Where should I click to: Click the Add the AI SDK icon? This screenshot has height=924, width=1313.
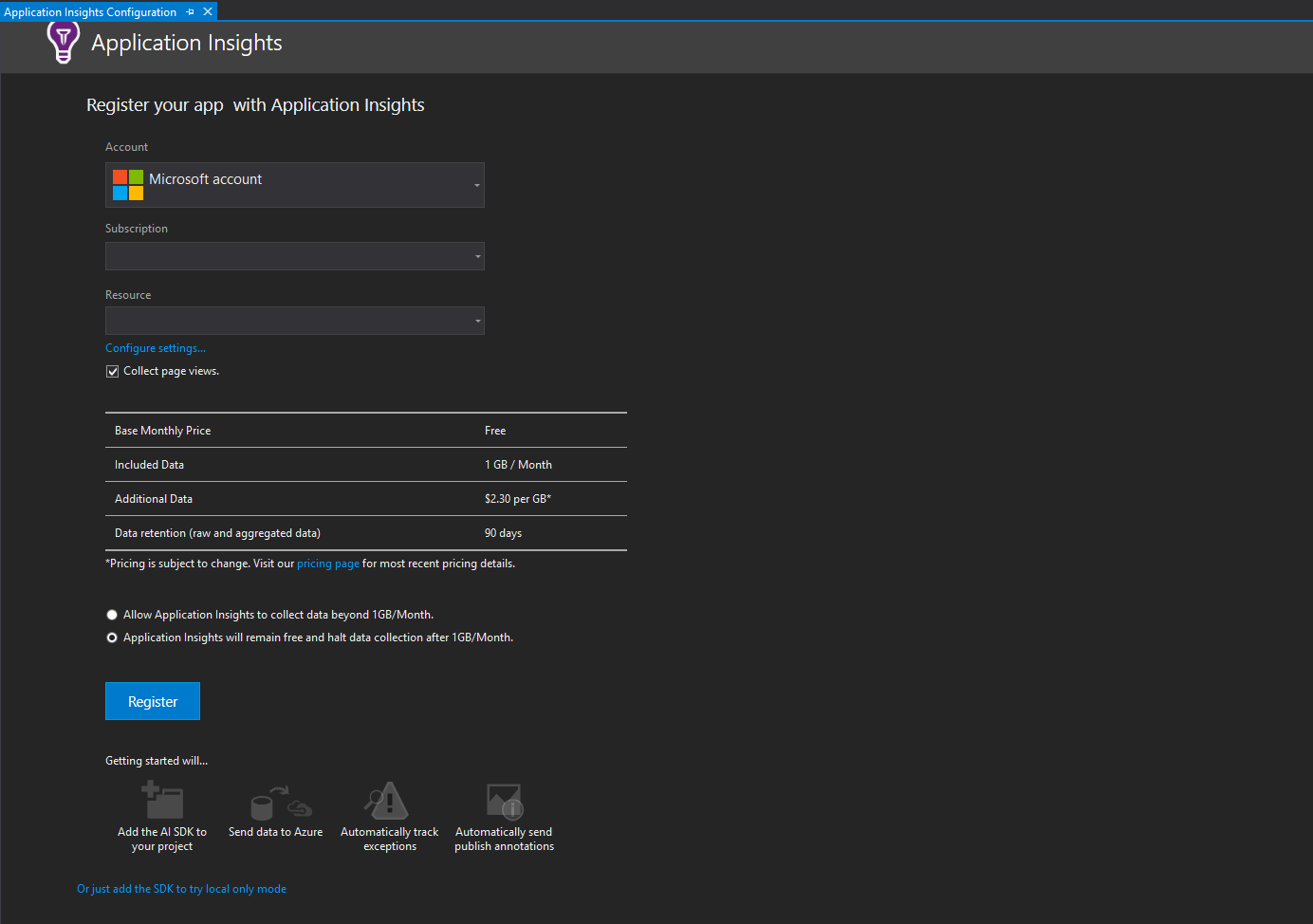click(162, 800)
